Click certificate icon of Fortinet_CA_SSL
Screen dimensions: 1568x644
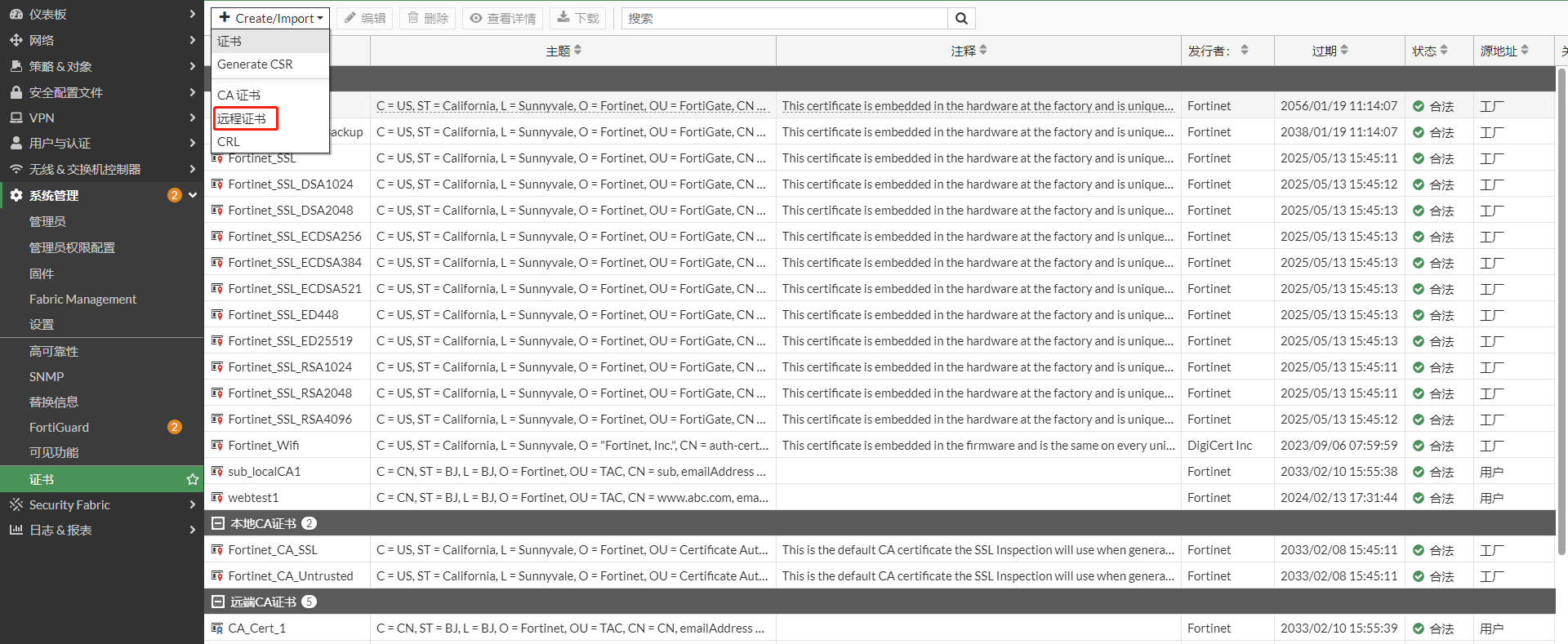coord(217,549)
